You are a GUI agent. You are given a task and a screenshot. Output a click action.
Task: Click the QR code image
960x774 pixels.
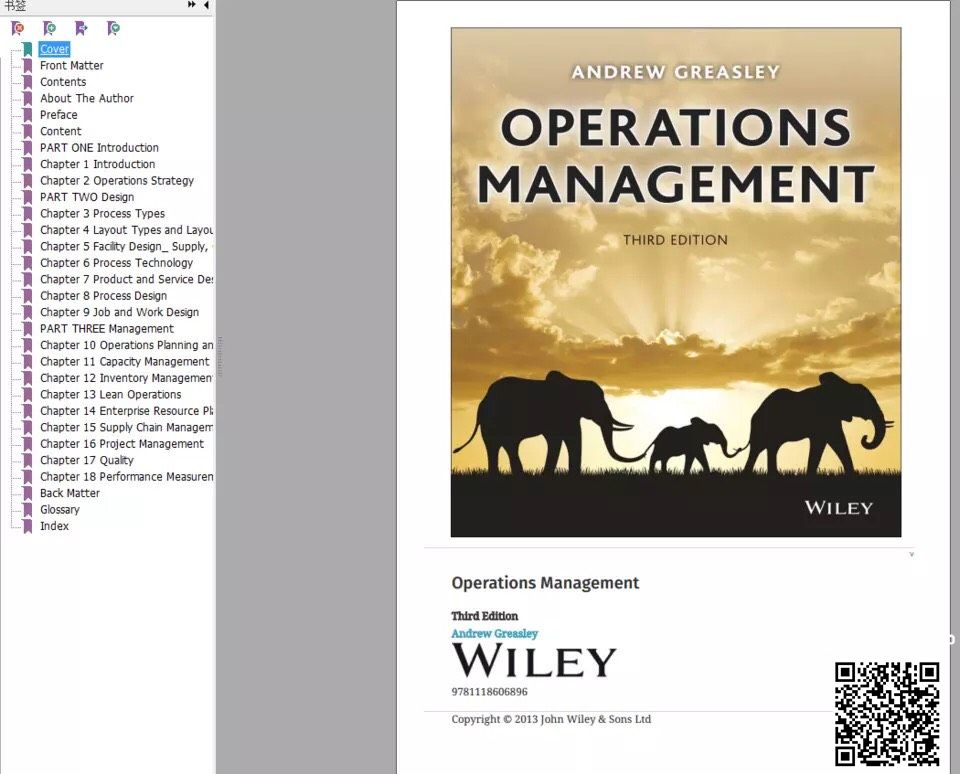point(887,713)
